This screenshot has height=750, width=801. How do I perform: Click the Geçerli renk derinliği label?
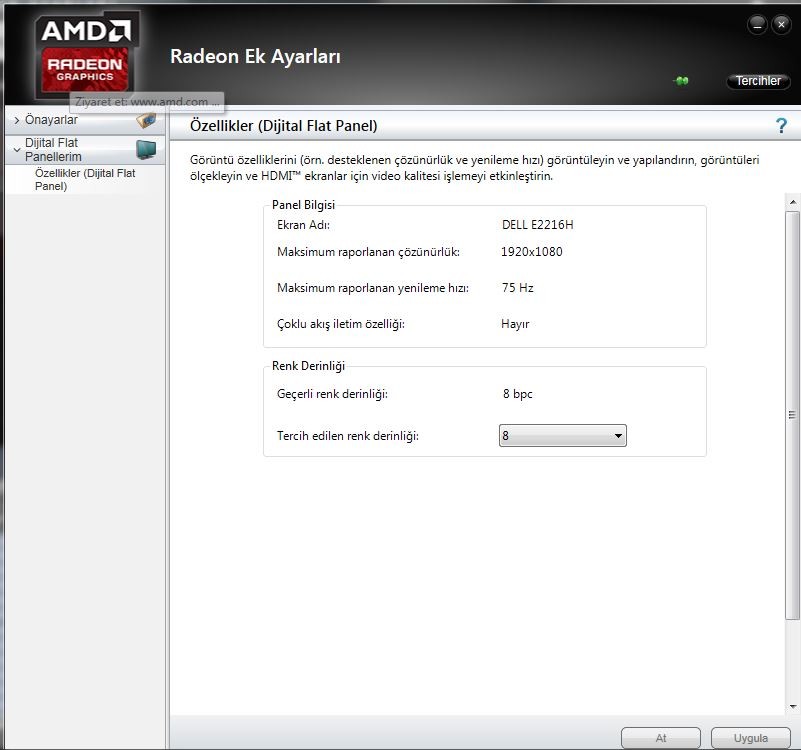click(x=332, y=394)
